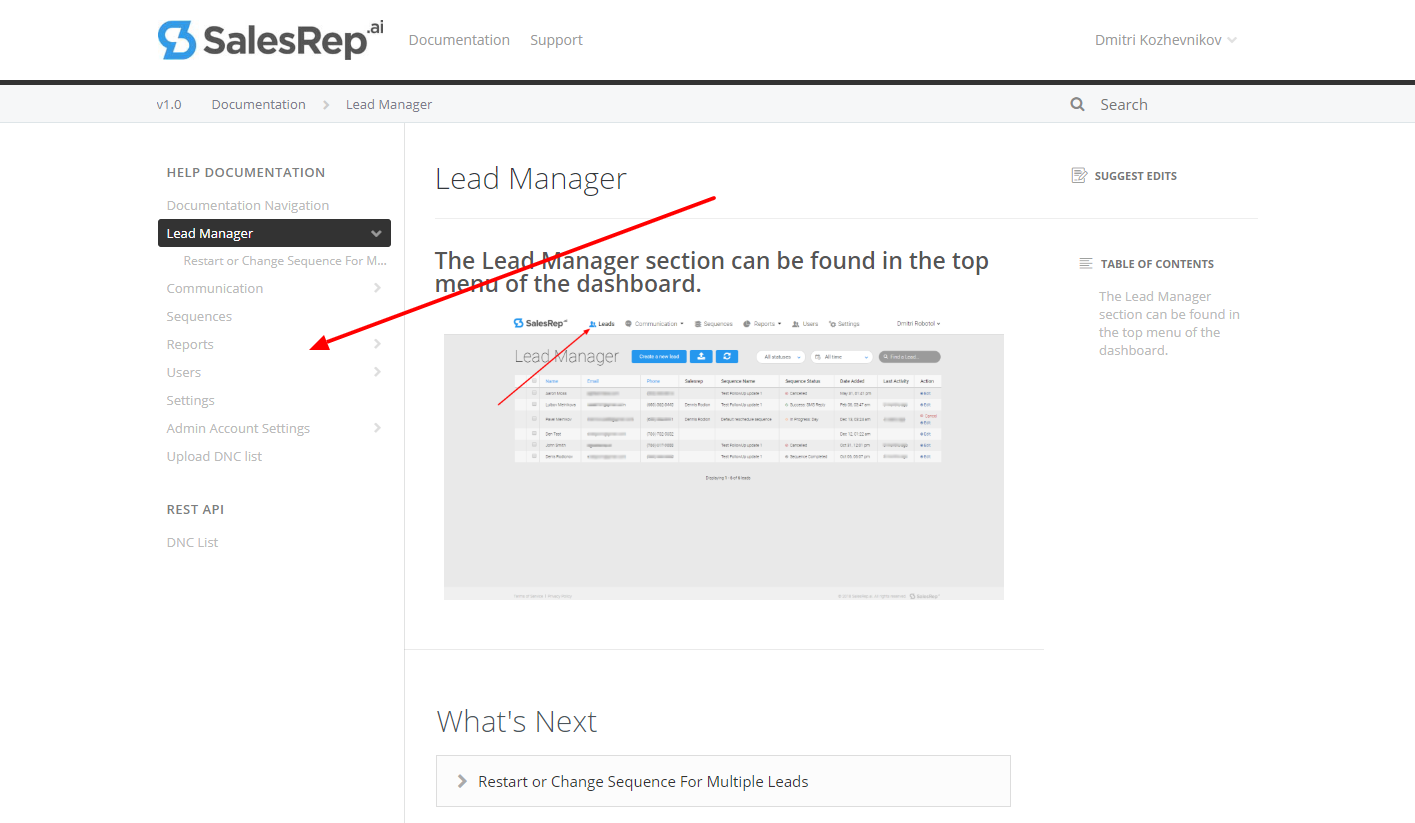
Task: Click the Table of Contents lines icon
Action: pos(1086,264)
